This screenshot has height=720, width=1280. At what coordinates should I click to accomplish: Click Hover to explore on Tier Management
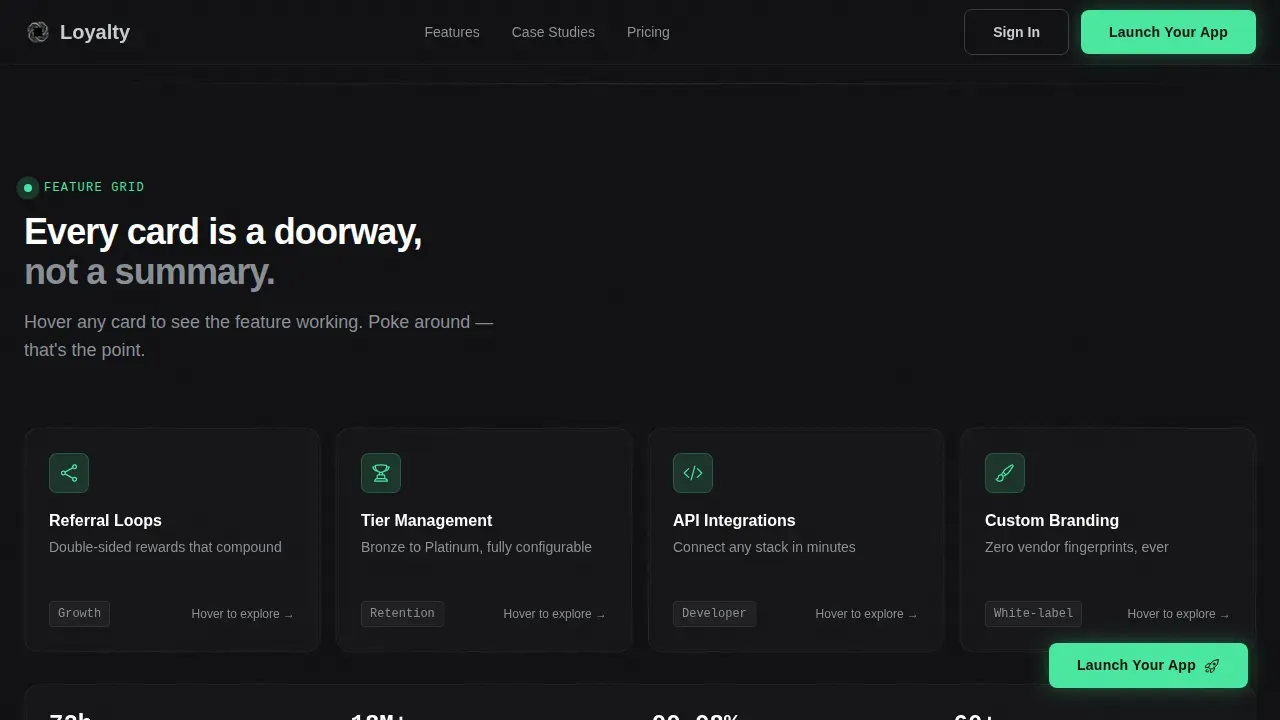555,614
